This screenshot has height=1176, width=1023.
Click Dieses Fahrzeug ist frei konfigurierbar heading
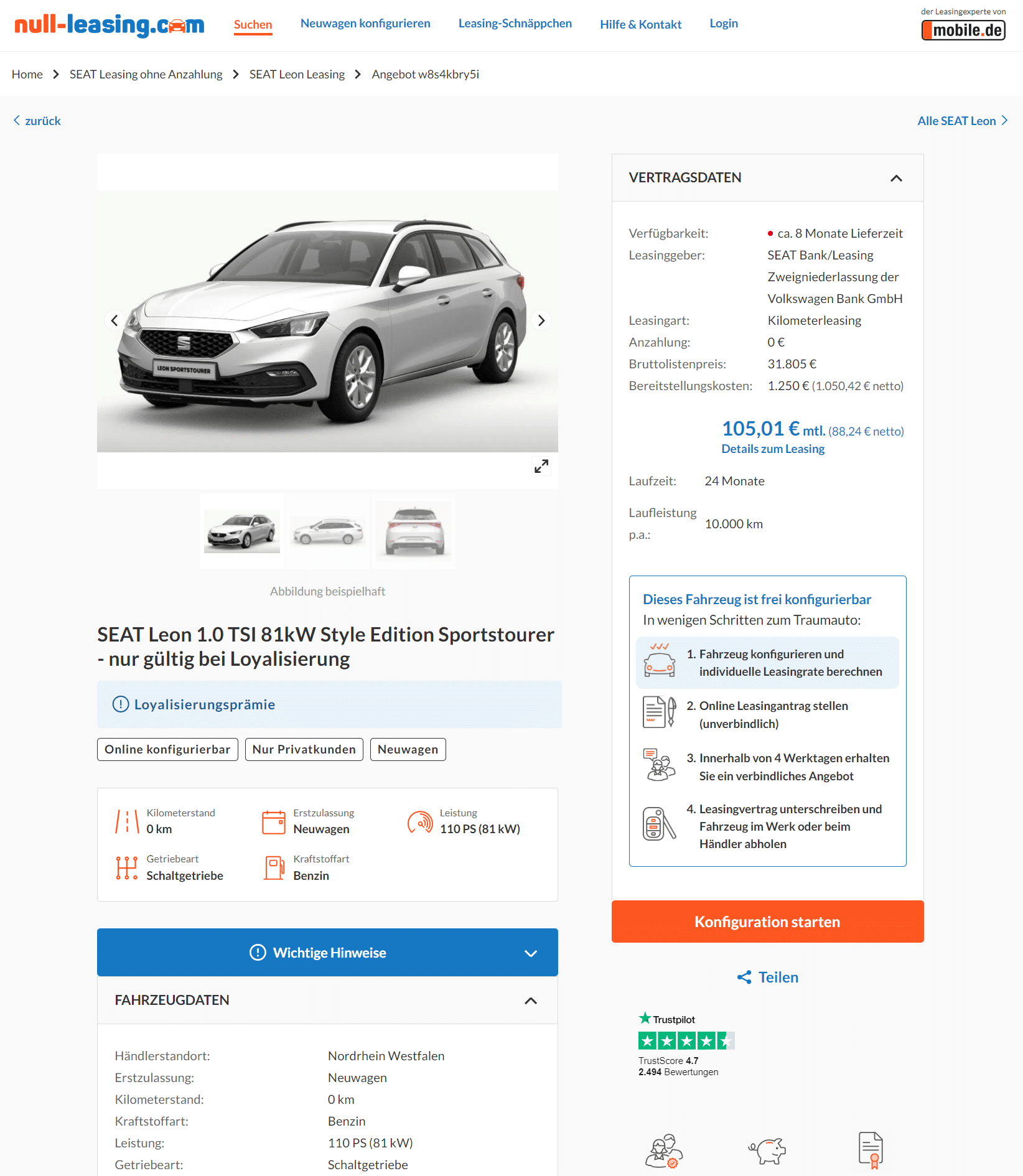click(x=757, y=599)
